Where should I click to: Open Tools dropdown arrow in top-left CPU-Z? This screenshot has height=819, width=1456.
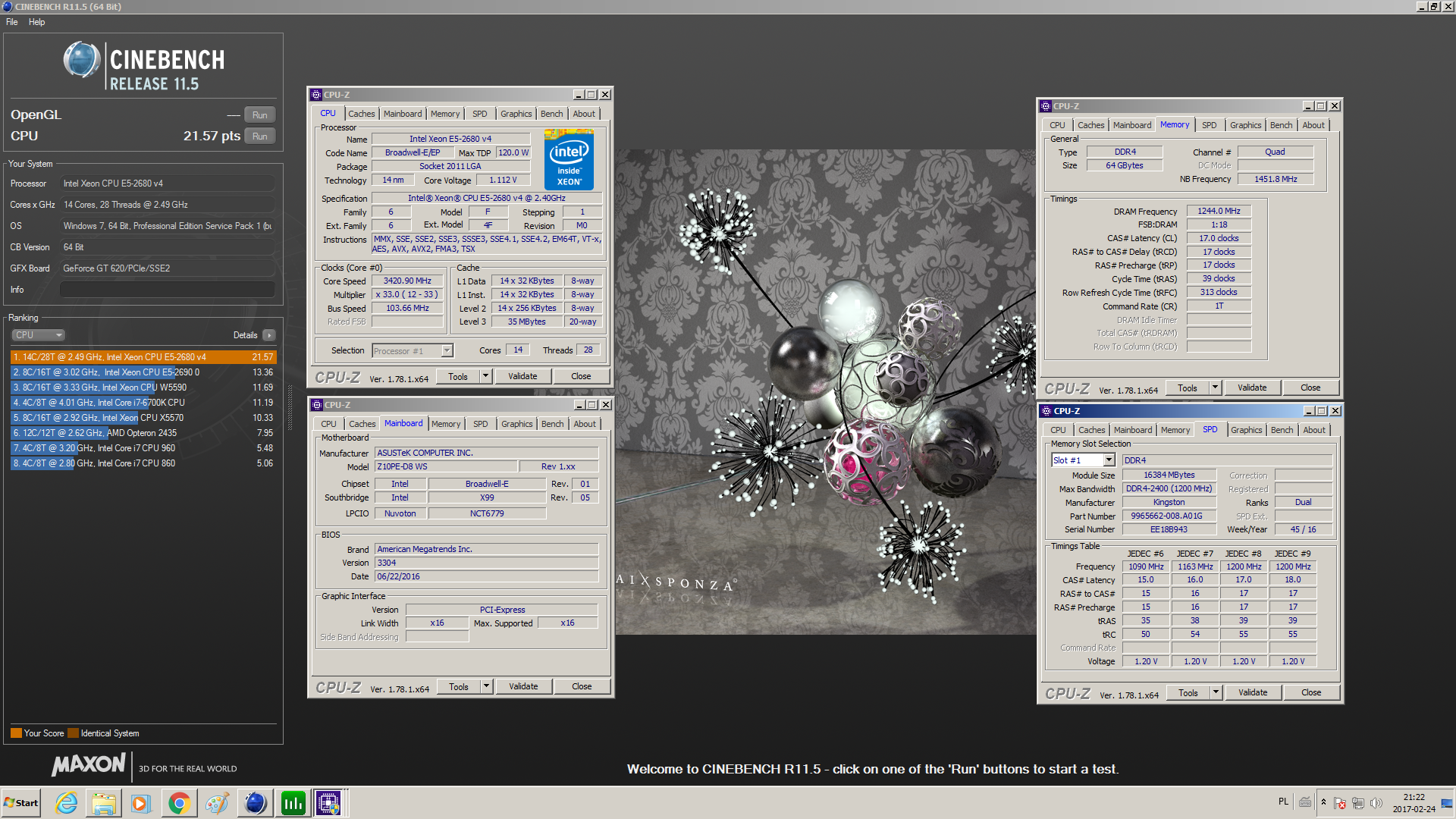click(x=486, y=377)
